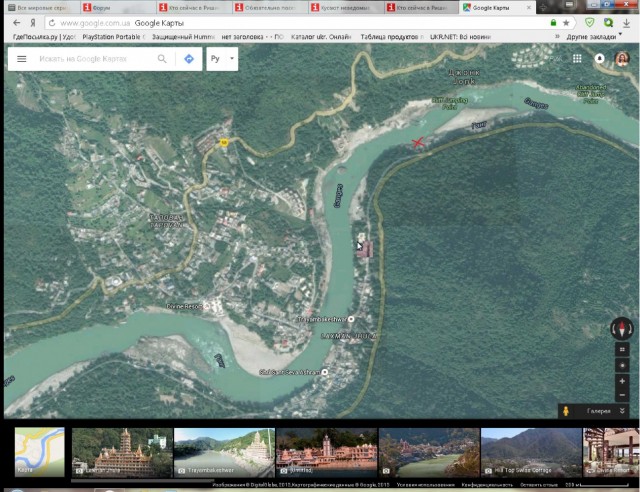Click the compass to reset north
This screenshot has height=492, width=640.
coord(622,329)
